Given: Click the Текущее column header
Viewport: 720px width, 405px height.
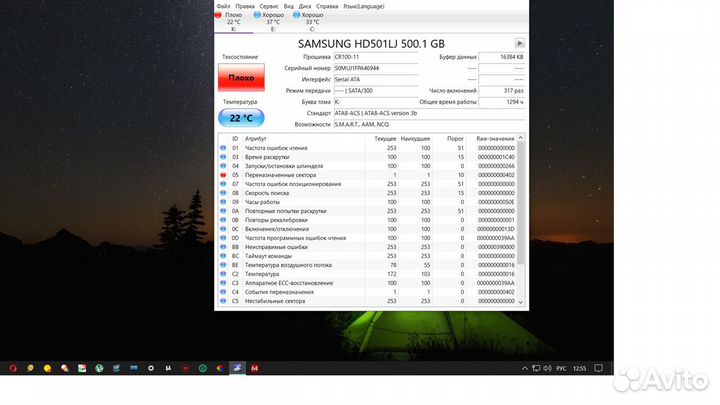Looking at the screenshot, I should tap(385, 139).
